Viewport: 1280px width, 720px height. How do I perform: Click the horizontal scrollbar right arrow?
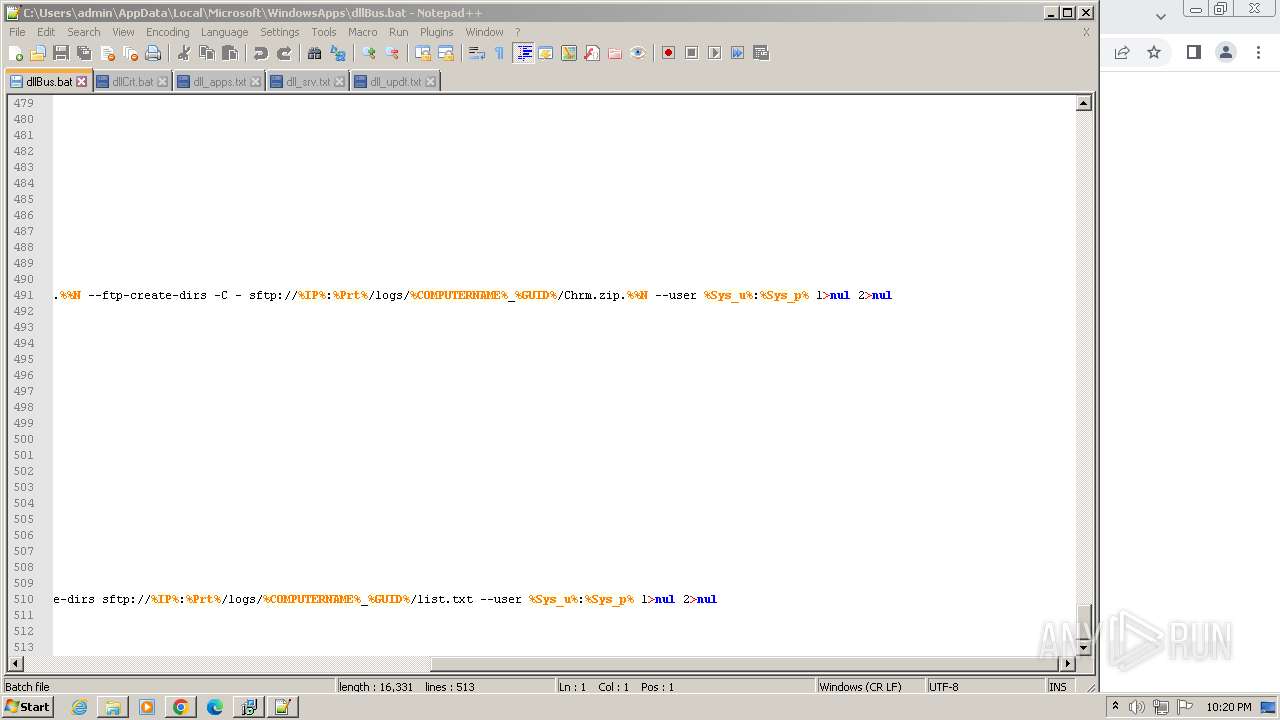coord(1067,663)
